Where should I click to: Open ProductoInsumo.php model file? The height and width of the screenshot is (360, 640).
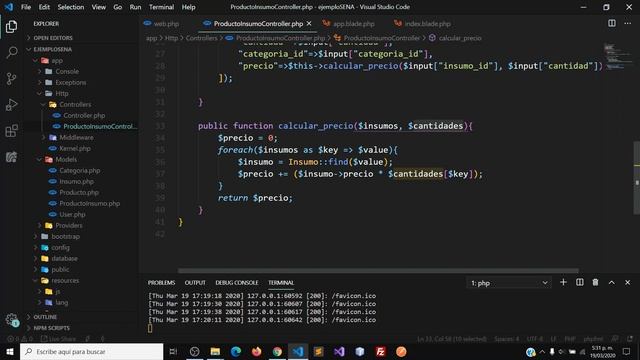pyautogui.click(x=81, y=203)
